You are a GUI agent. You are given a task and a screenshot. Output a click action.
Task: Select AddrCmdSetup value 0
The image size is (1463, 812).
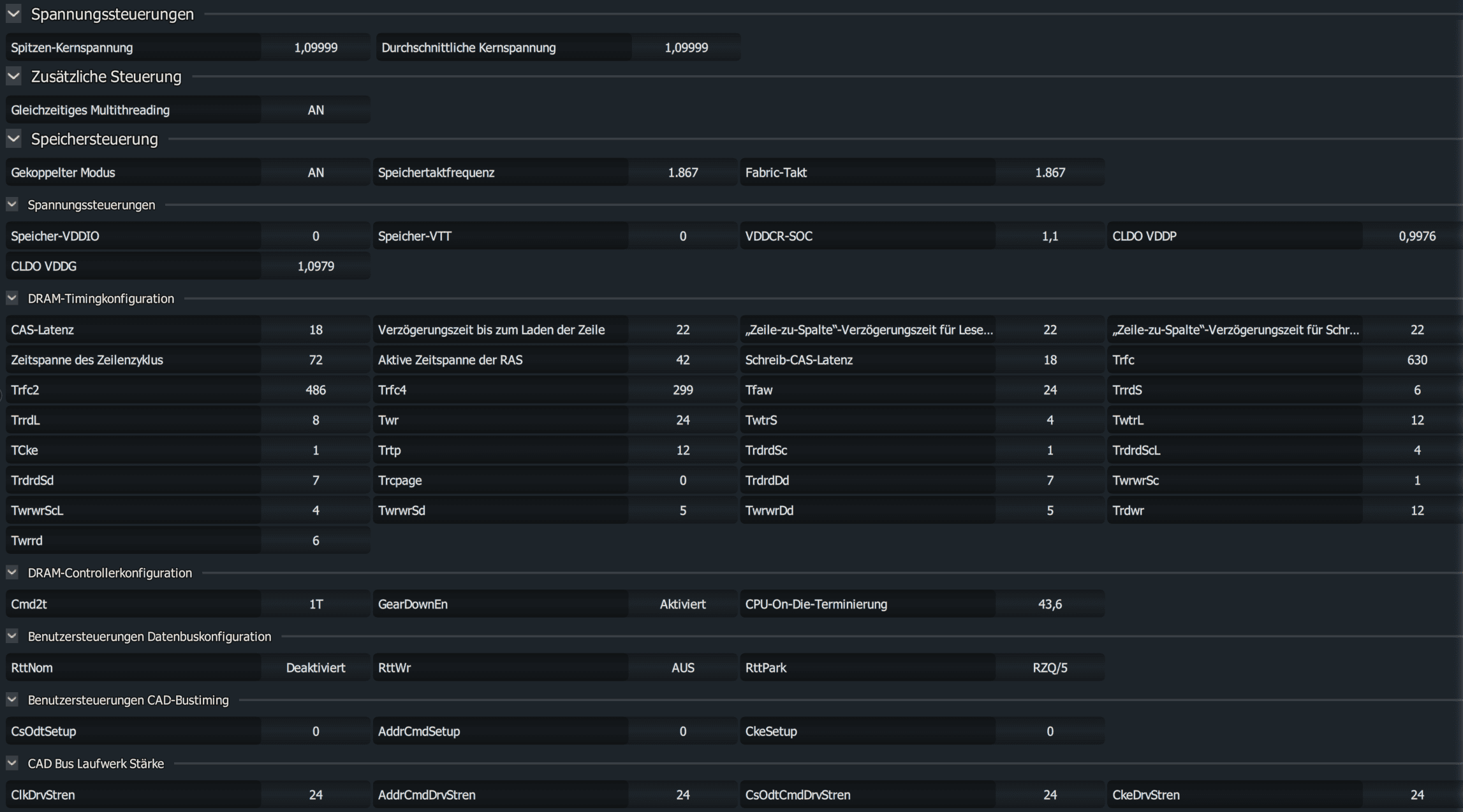[682, 731]
